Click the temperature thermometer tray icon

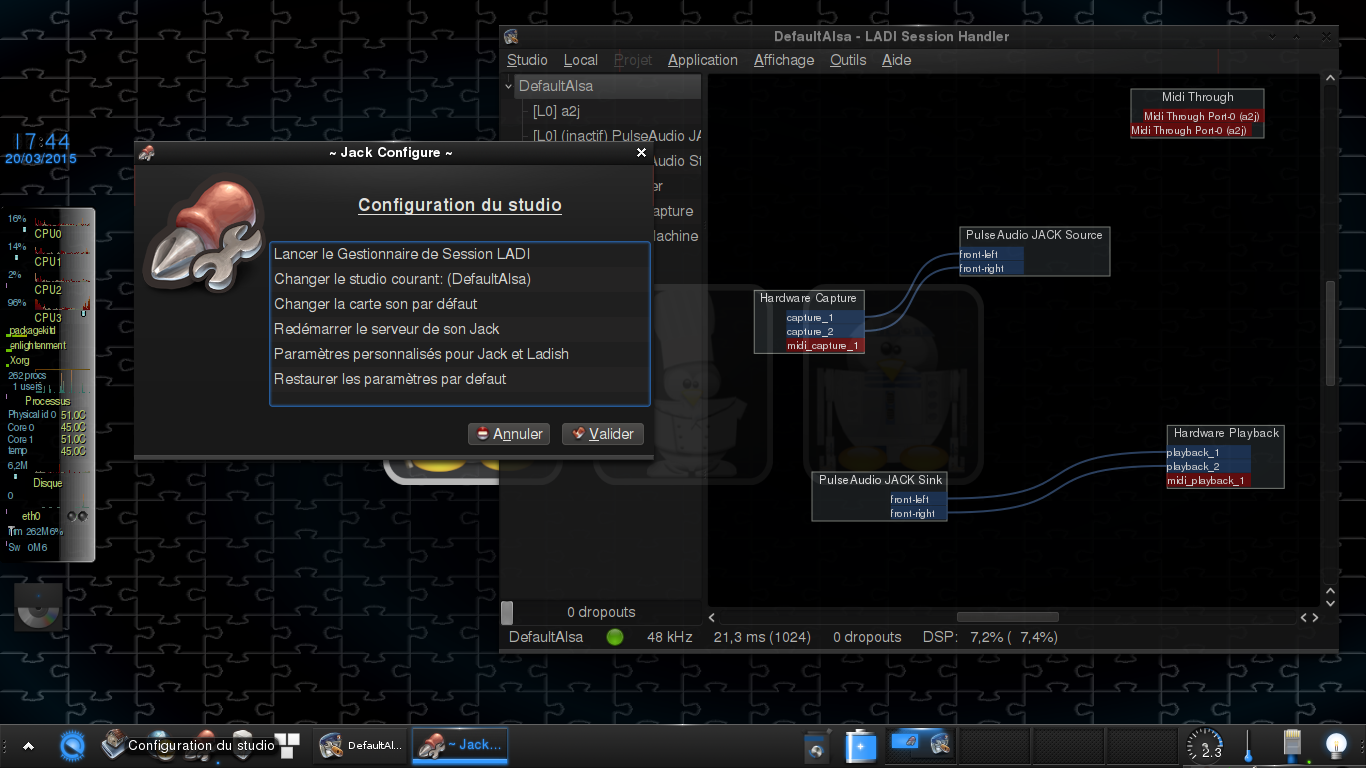pyautogui.click(x=1248, y=746)
